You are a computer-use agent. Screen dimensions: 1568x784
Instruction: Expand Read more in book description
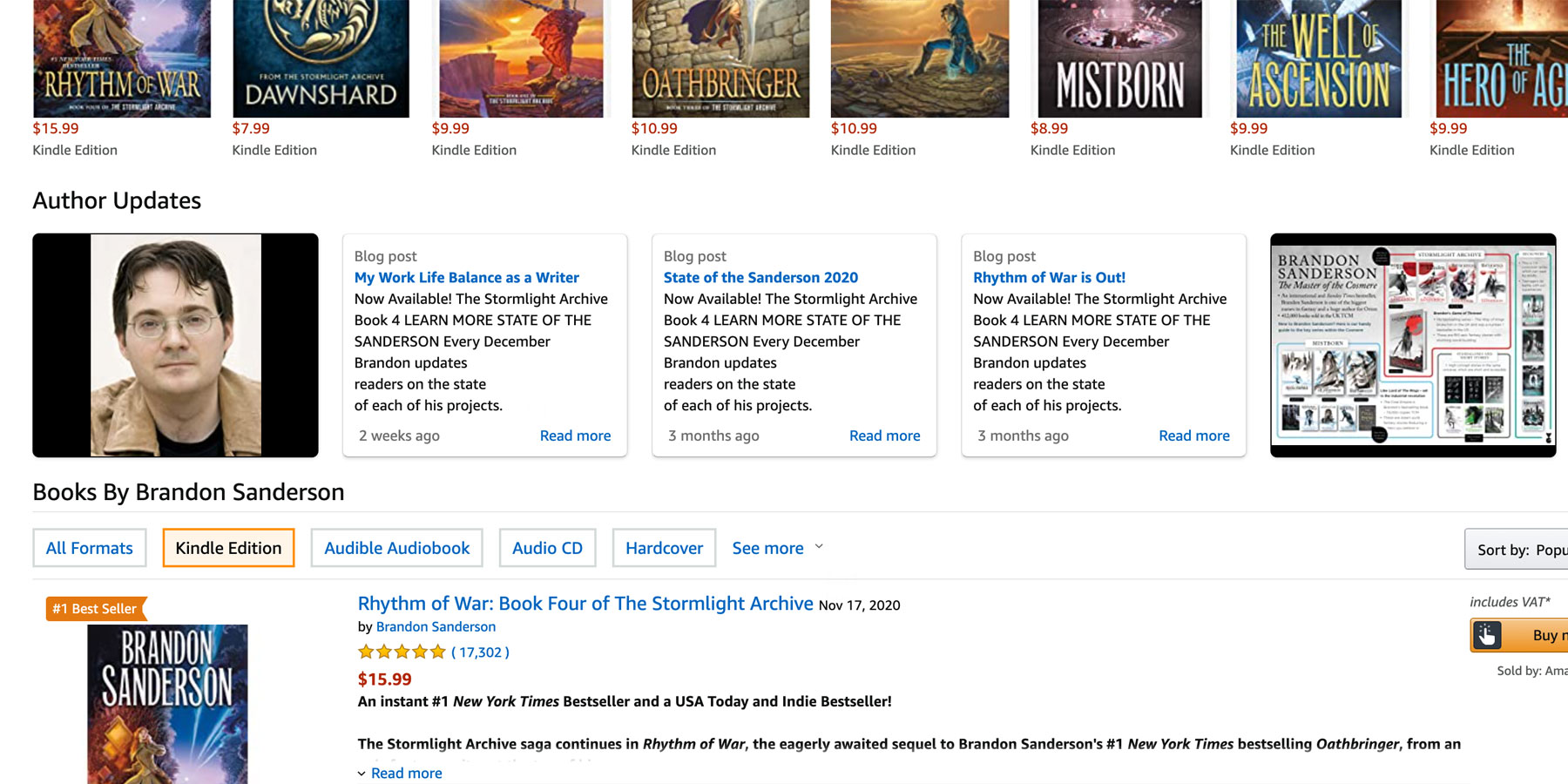[x=406, y=773]
